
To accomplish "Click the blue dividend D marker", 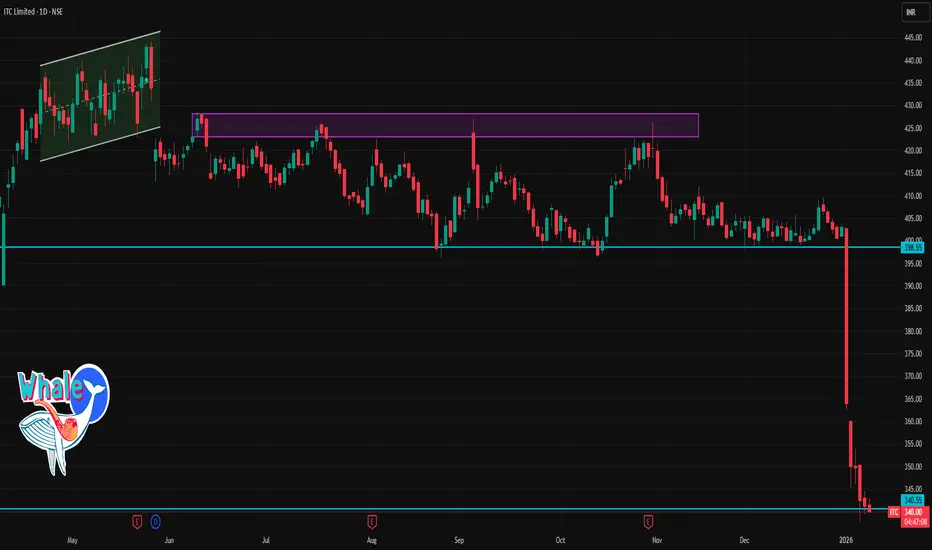I will pos(156,522).
